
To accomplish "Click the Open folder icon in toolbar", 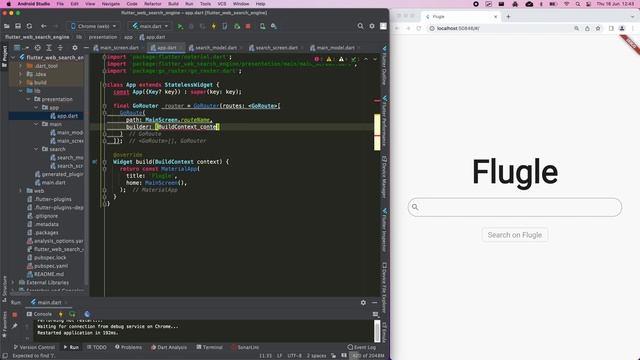I will [x=7, y=26].
